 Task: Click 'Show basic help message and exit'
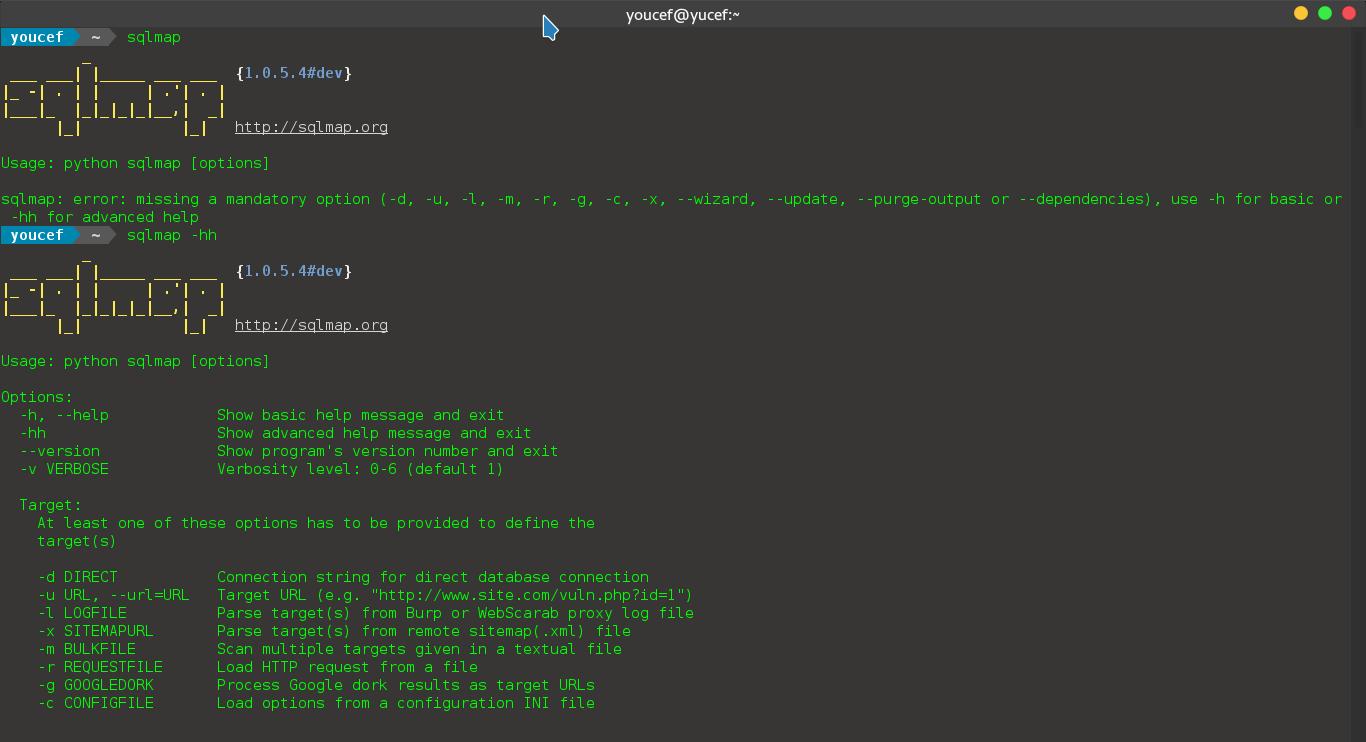pyautogui.click(x=361, y=415)
